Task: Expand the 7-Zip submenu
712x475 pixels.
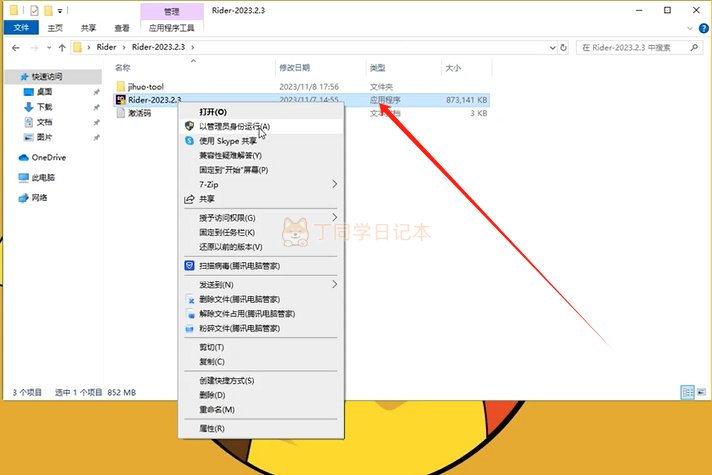Action: (261, 184)
